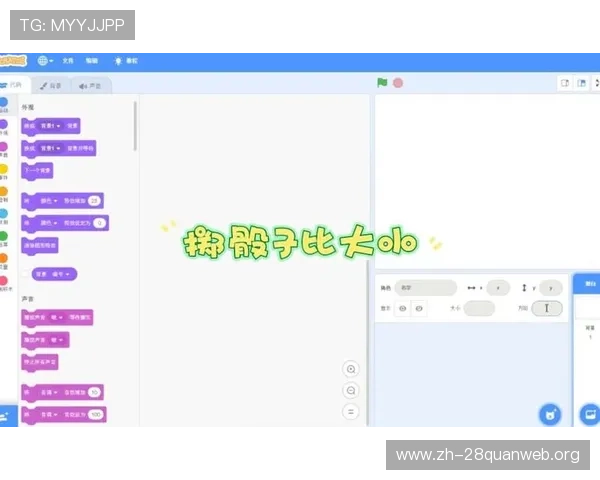Image resolution: width=600 pixels, height=480 pixels.
Task: Reset workspace zoom with equals button
Action: (351, 412)
